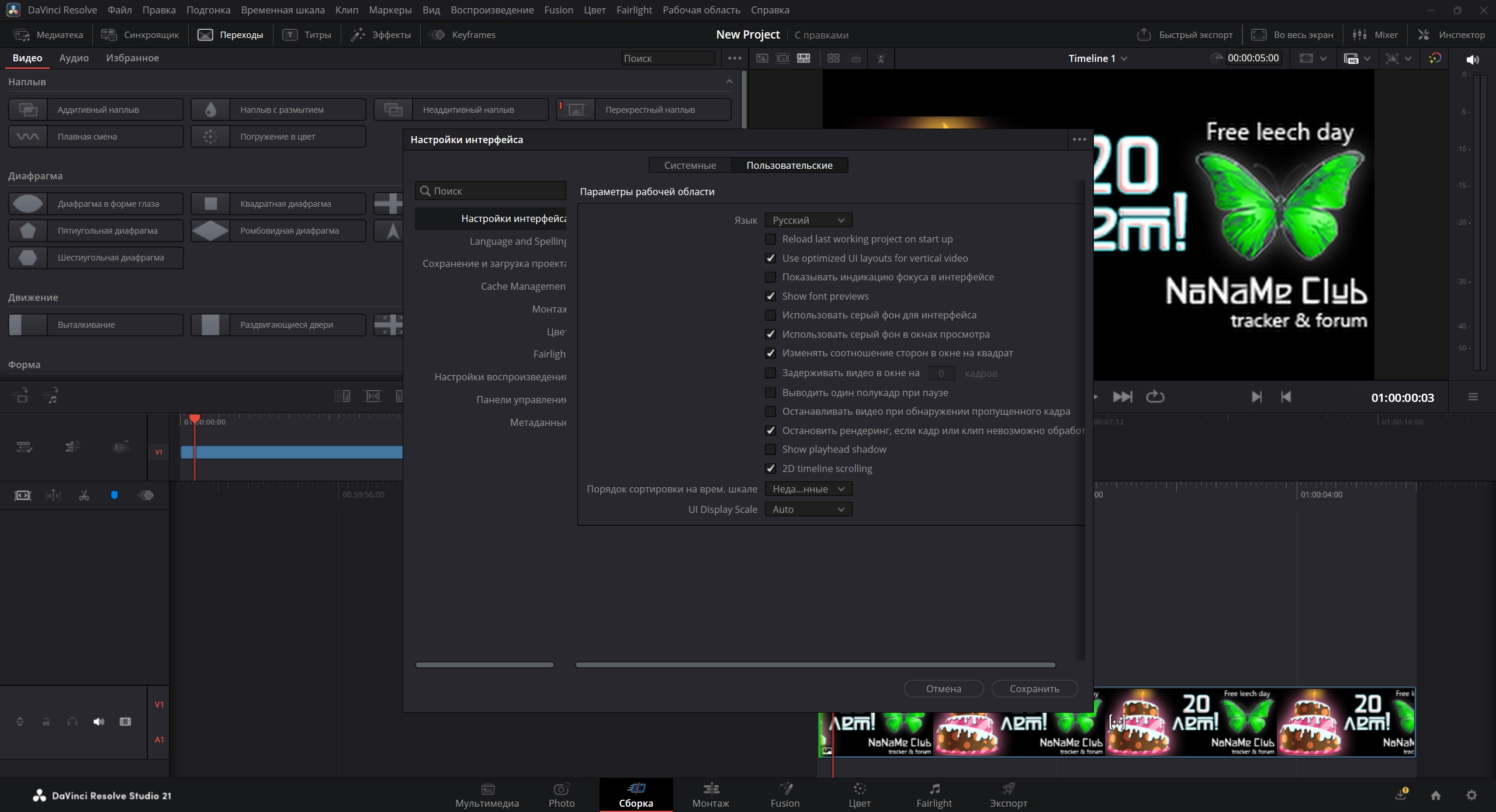Select Наплыв с размытием blur dissolve transition
Screen dimensions: 1496x812
[x=279, y=110]
